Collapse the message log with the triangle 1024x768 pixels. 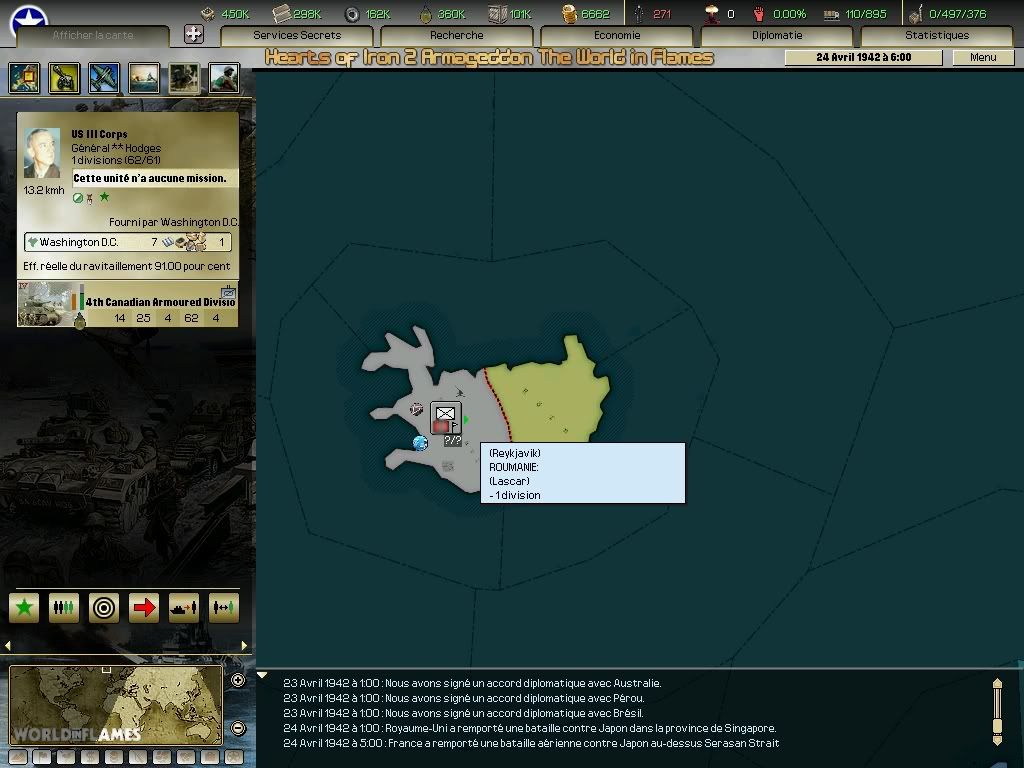tap(263, 675)
